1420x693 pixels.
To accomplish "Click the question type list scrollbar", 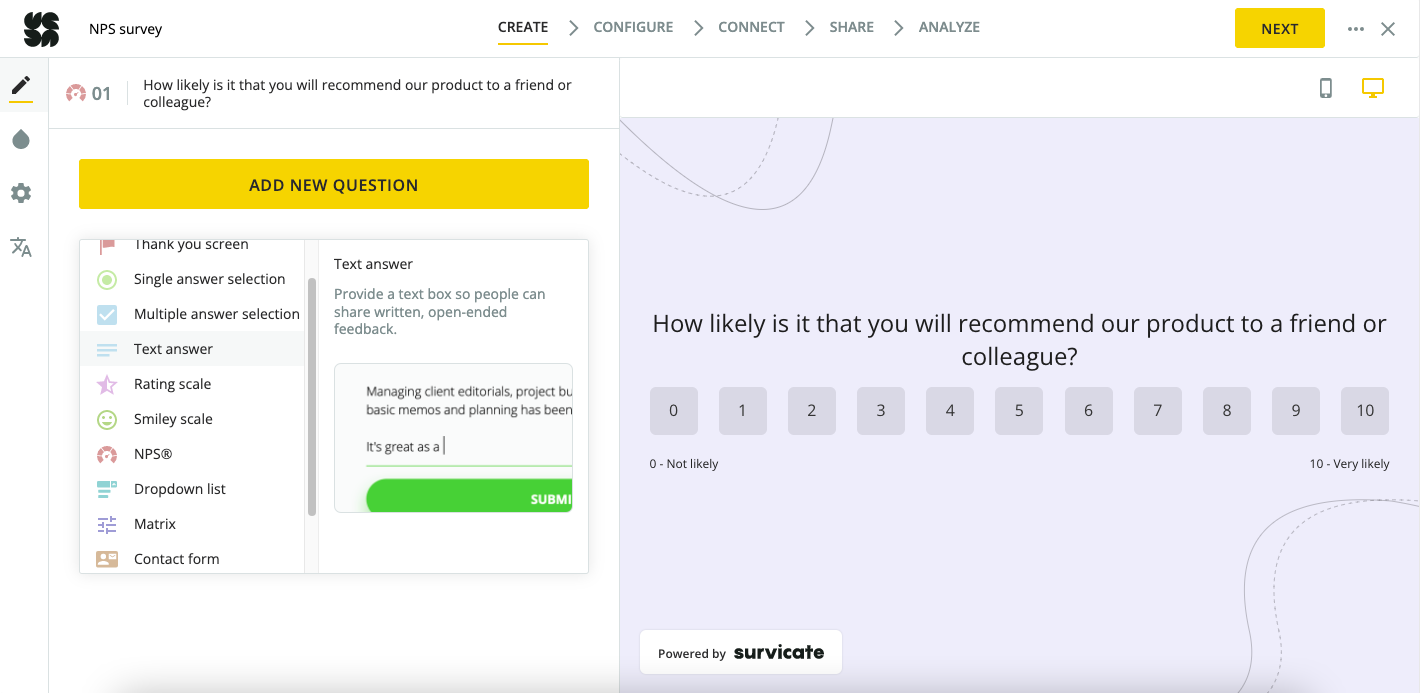I will click(312, 396).
